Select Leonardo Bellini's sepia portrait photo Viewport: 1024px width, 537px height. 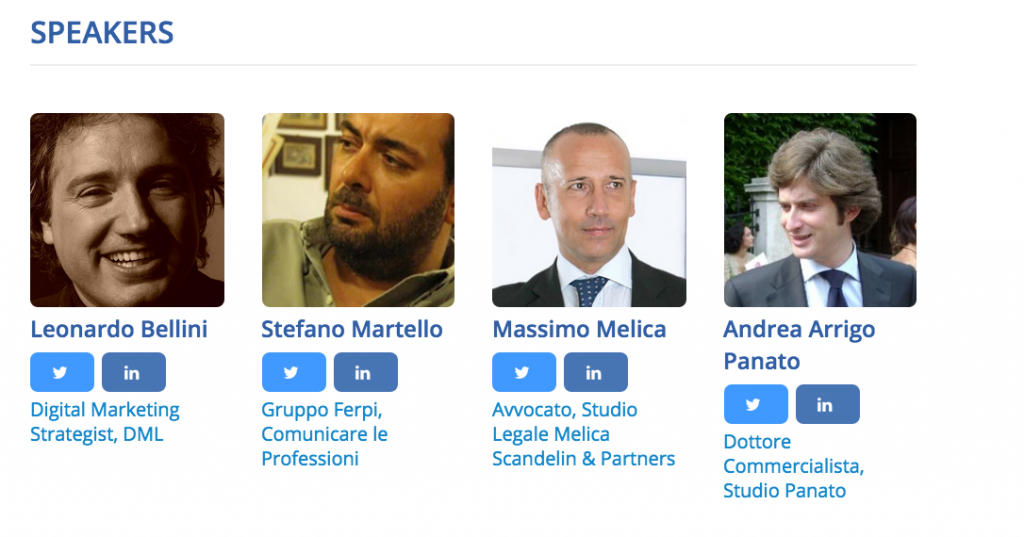(127, 210)
